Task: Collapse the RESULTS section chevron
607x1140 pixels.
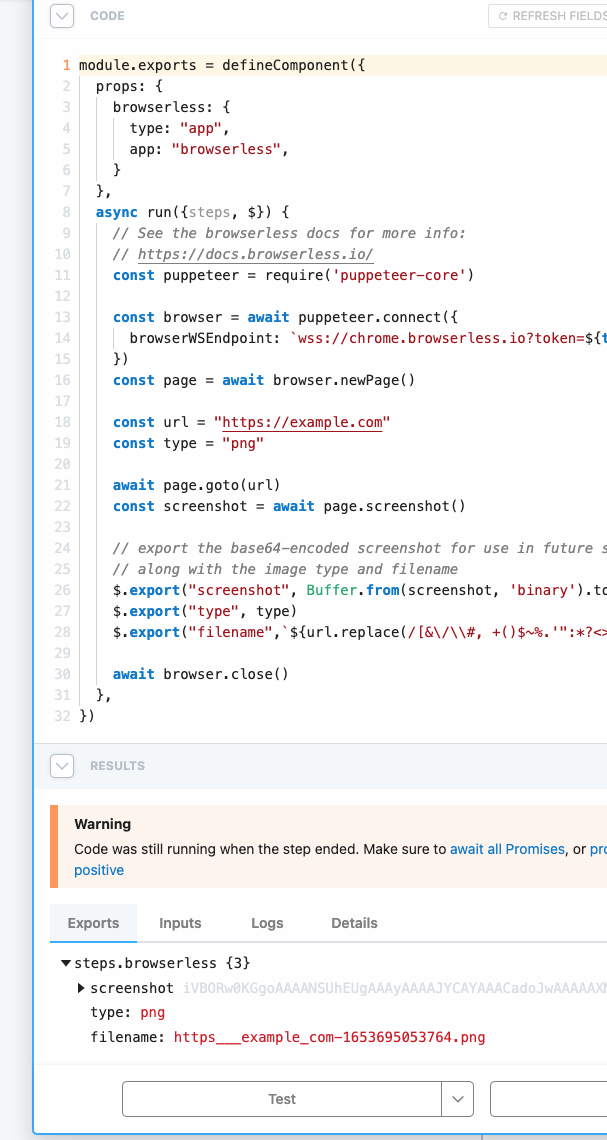Action: pos(61,765)
